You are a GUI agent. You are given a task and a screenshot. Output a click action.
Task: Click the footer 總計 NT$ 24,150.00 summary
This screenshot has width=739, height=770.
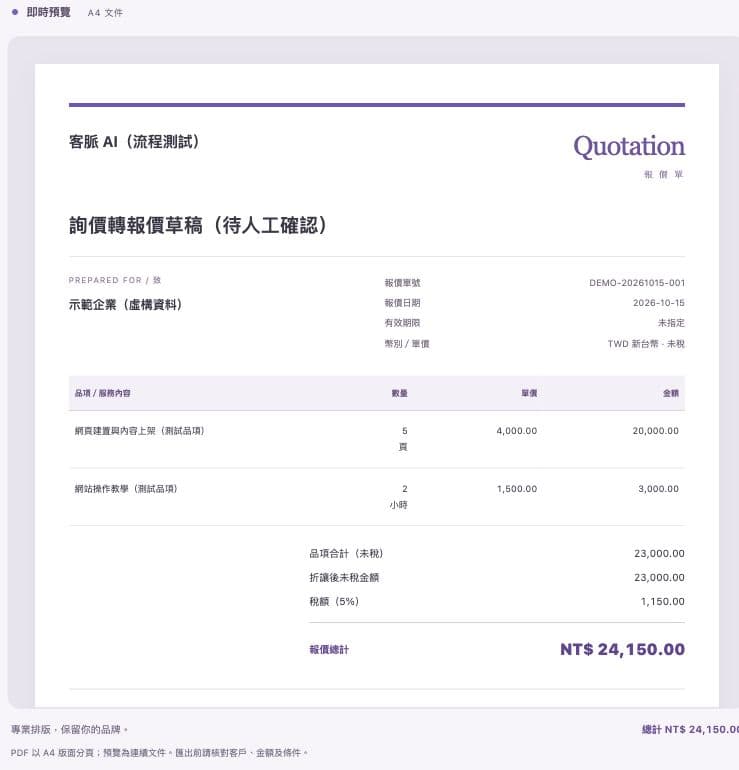pyautogui.click(x=690, y=729)
